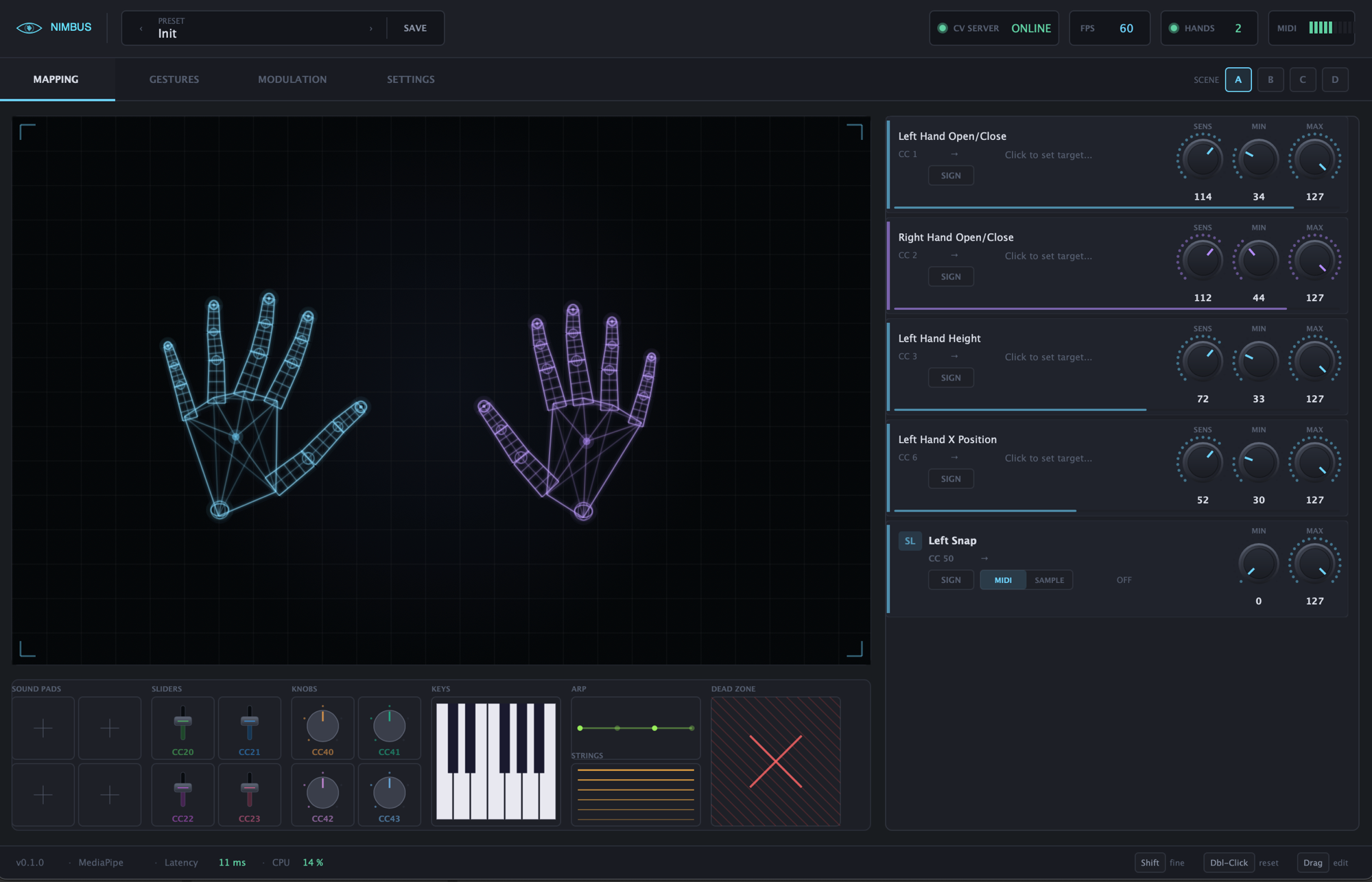Open the Init preset name field
The image size is (1372, 882).
click(x=254, y=28)
